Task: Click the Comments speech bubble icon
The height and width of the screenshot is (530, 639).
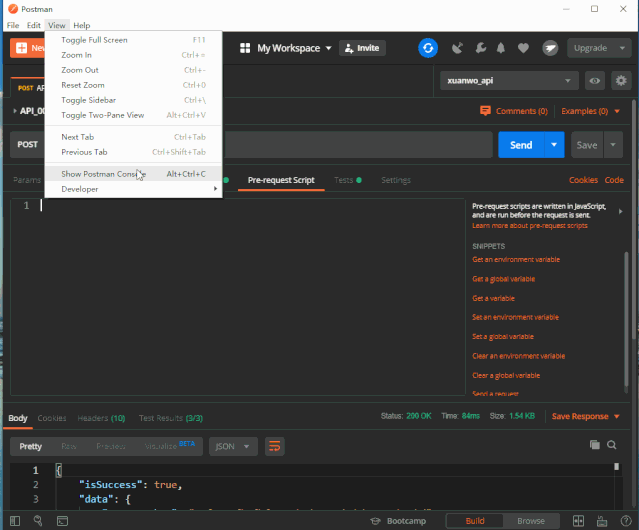Action: (x=485, y=111)
